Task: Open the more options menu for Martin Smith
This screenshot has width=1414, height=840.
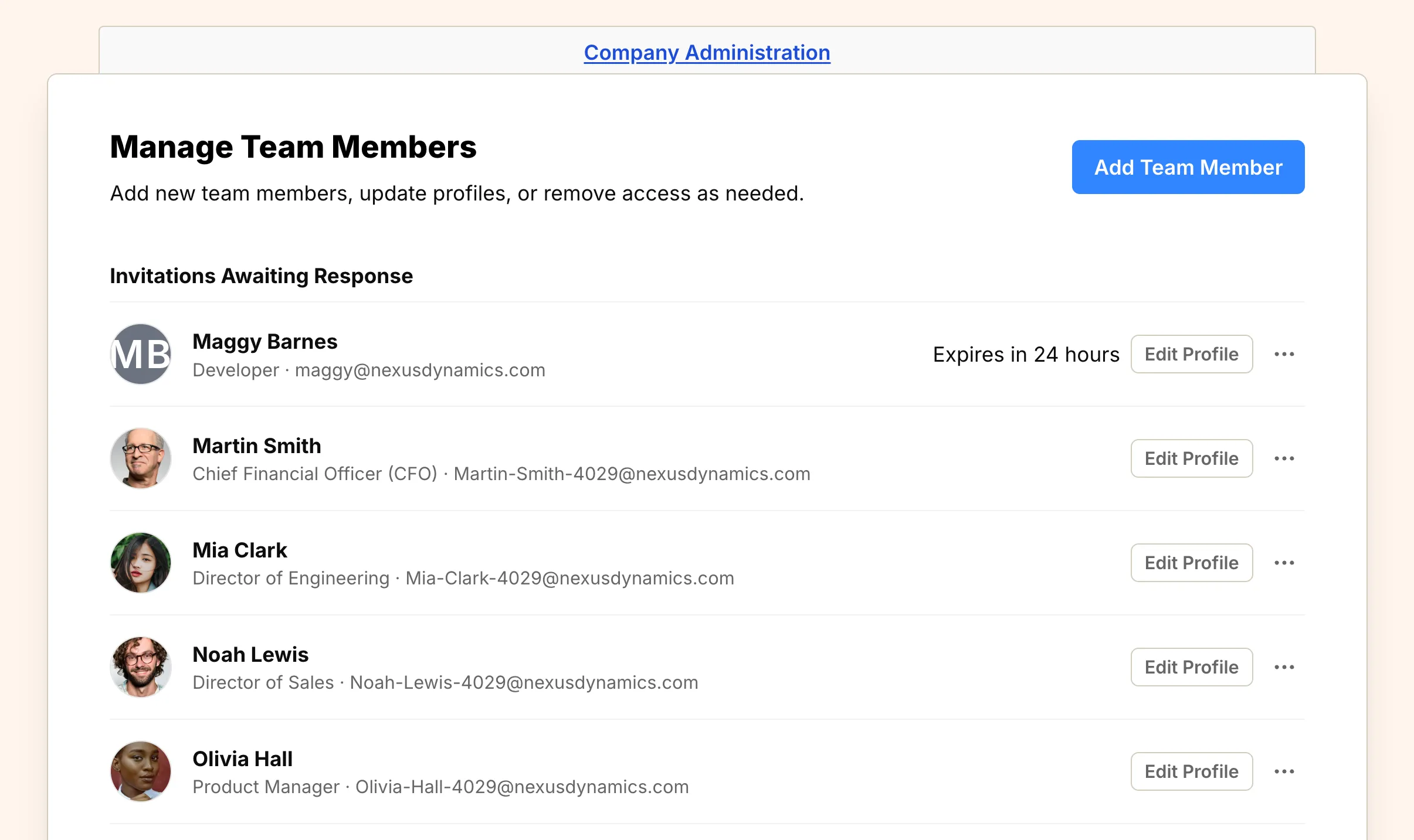Action: [x=1285, y=458]
